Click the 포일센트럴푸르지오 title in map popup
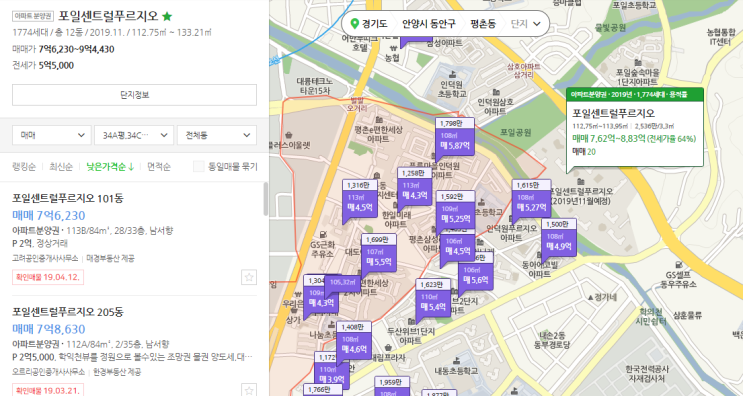 (613, 113)
